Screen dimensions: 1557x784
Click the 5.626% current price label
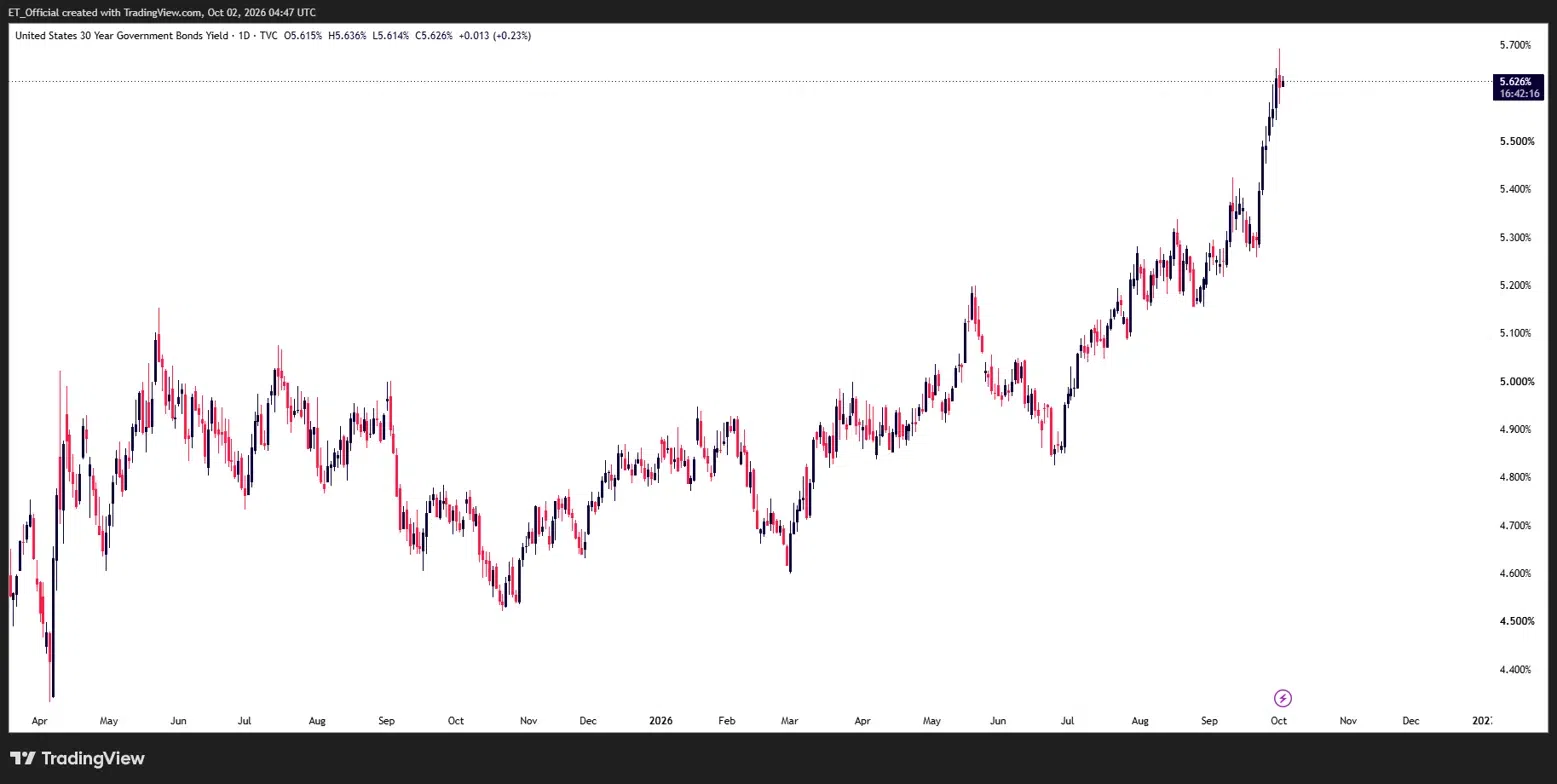pyautogui.click(x=1515, y=81)
